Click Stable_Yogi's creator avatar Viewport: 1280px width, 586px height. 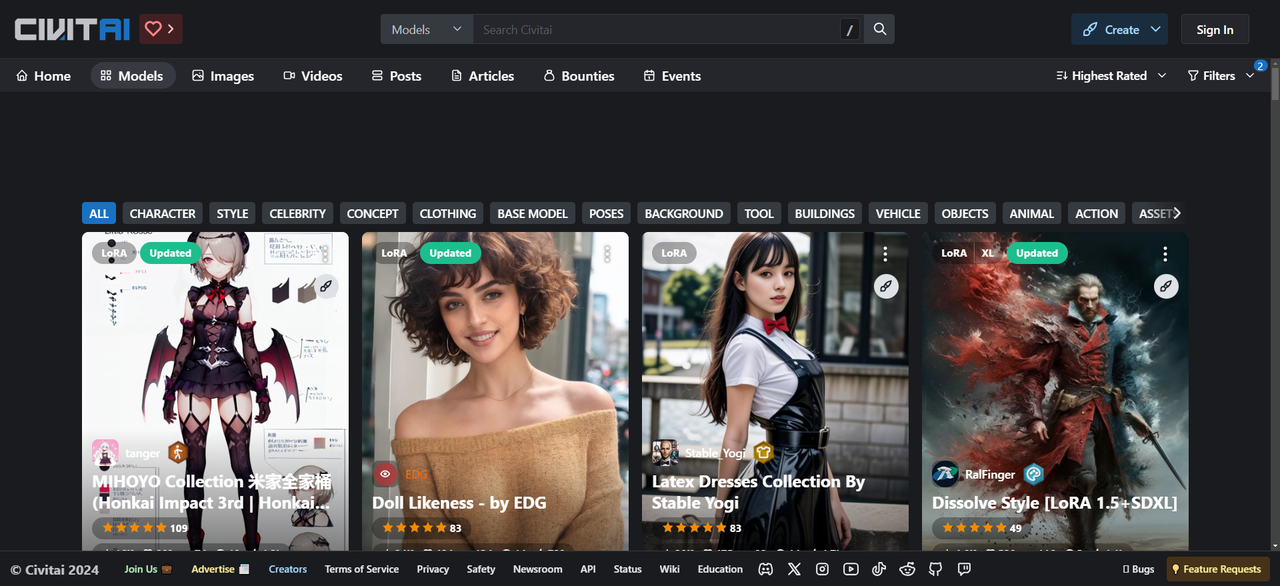point(665,453)
